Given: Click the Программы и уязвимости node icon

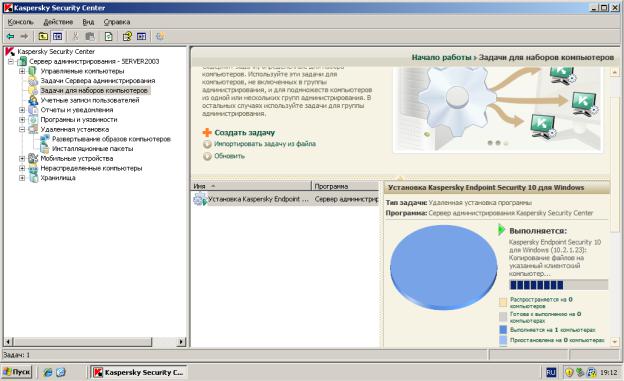Looking at the screenshot, I should point(33,119).
